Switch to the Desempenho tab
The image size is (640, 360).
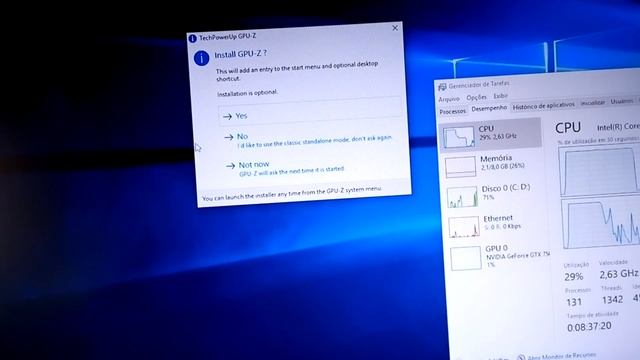489,108
